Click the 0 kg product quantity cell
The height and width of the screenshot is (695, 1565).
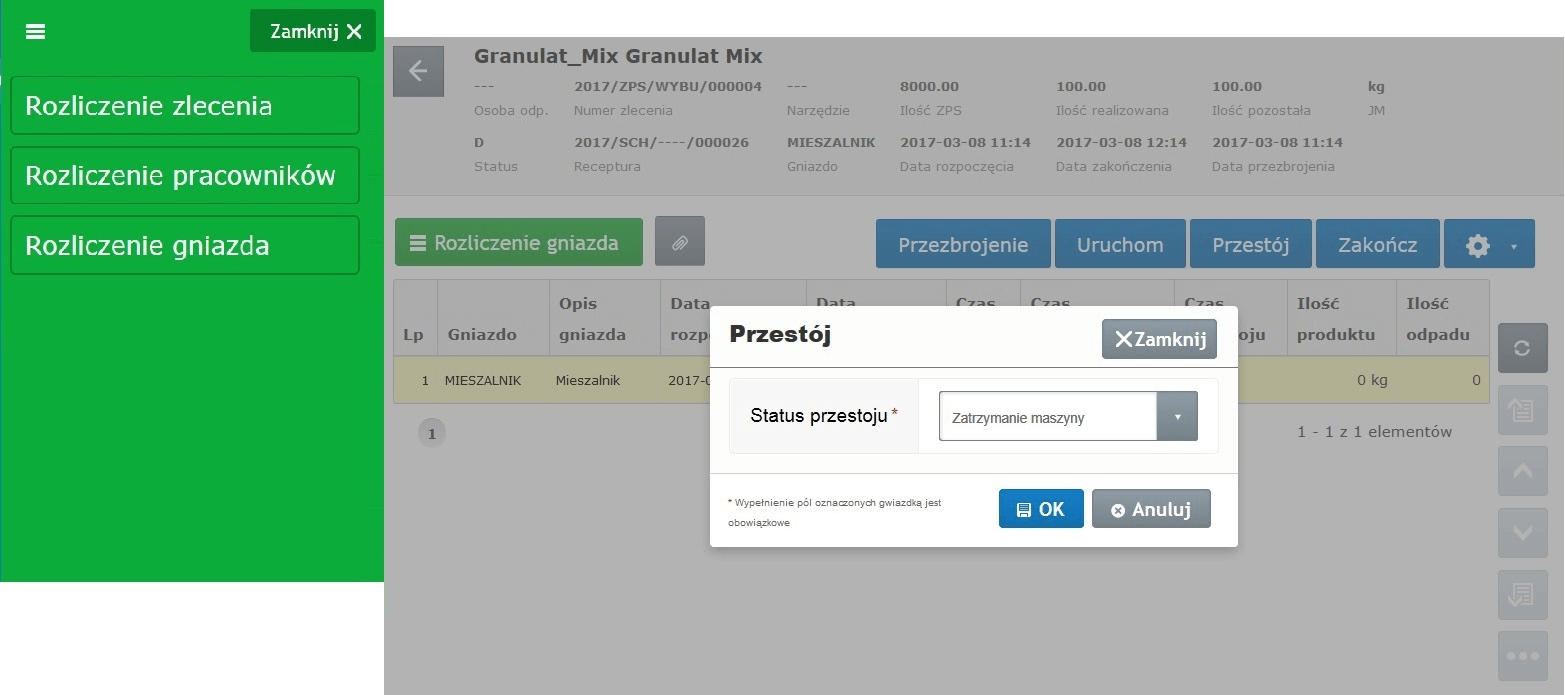click(1341, 380)
